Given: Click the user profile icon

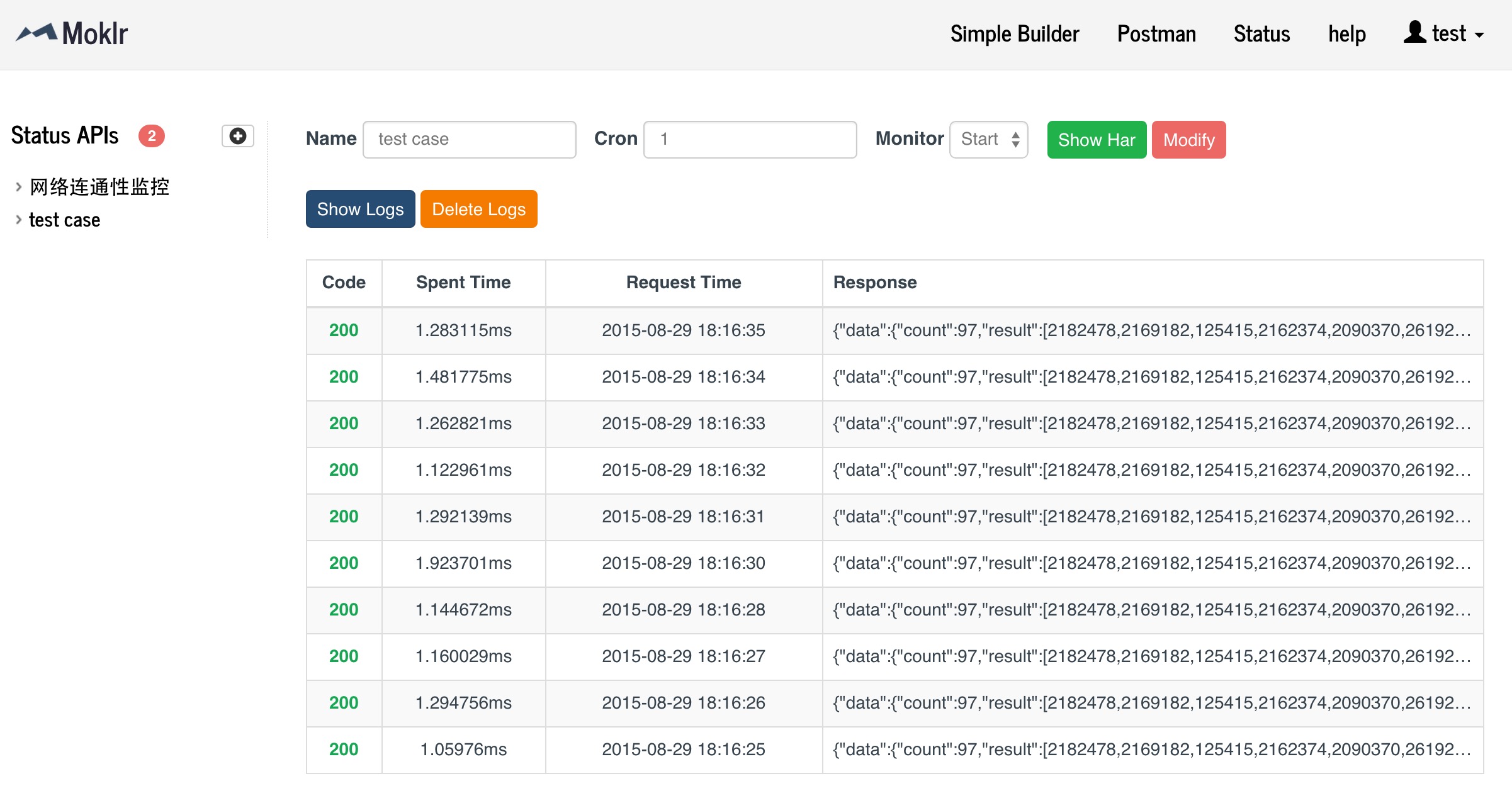Looking at the screenshot, I should (1414, 33).
